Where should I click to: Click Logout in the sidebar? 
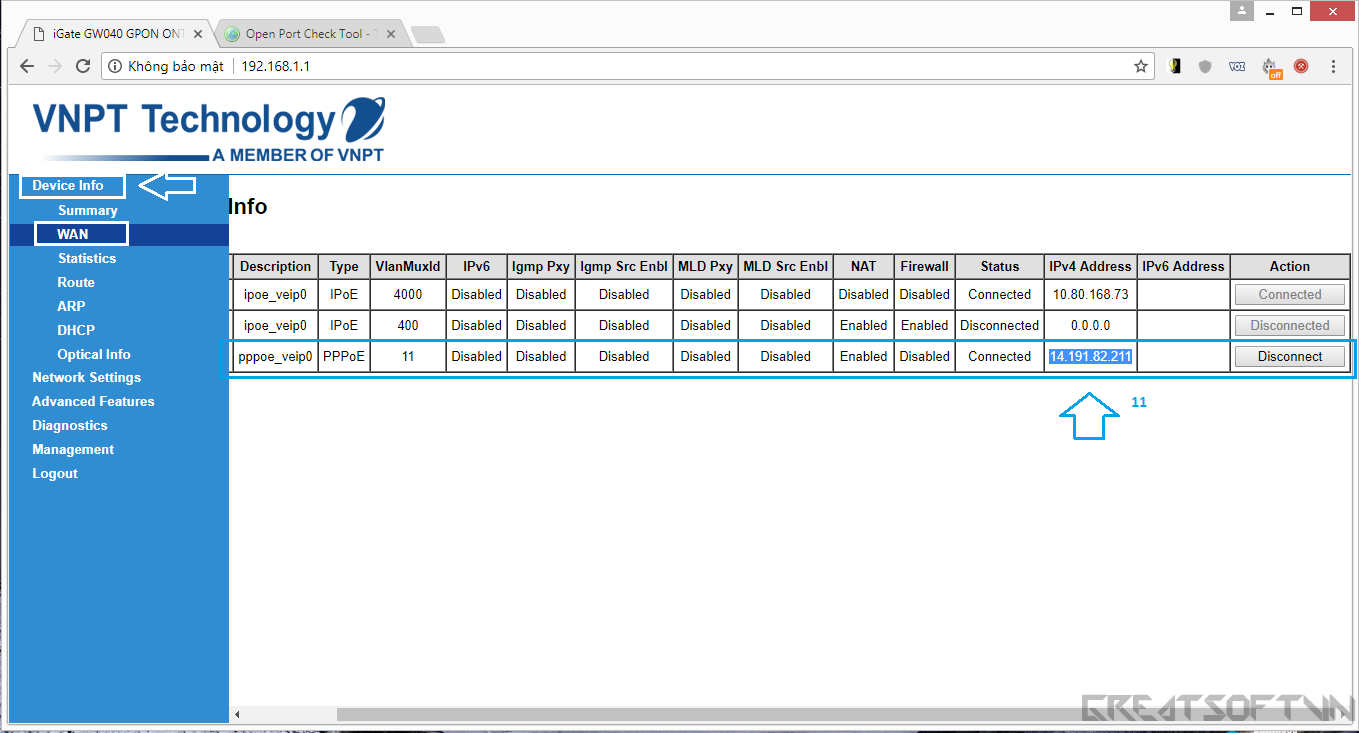coord(54,473)
